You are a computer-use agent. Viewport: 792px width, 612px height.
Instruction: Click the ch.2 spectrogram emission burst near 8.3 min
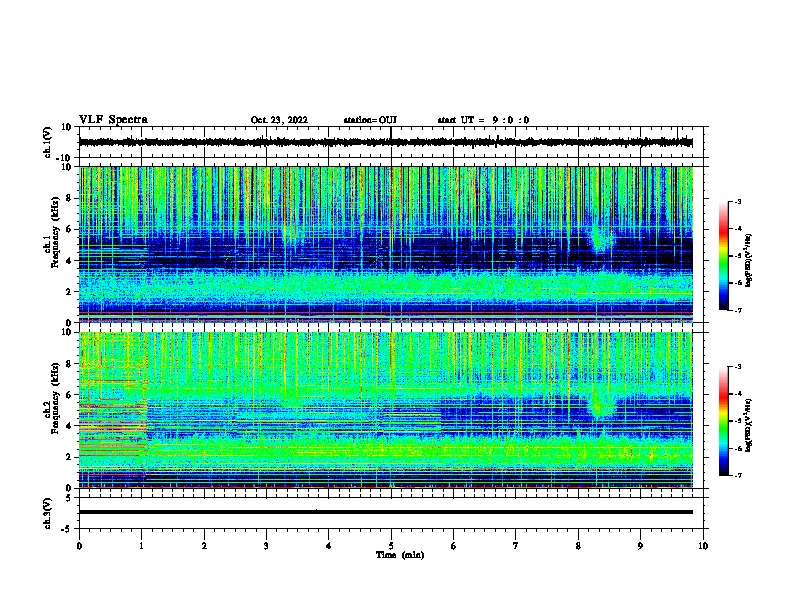[601, 404]
